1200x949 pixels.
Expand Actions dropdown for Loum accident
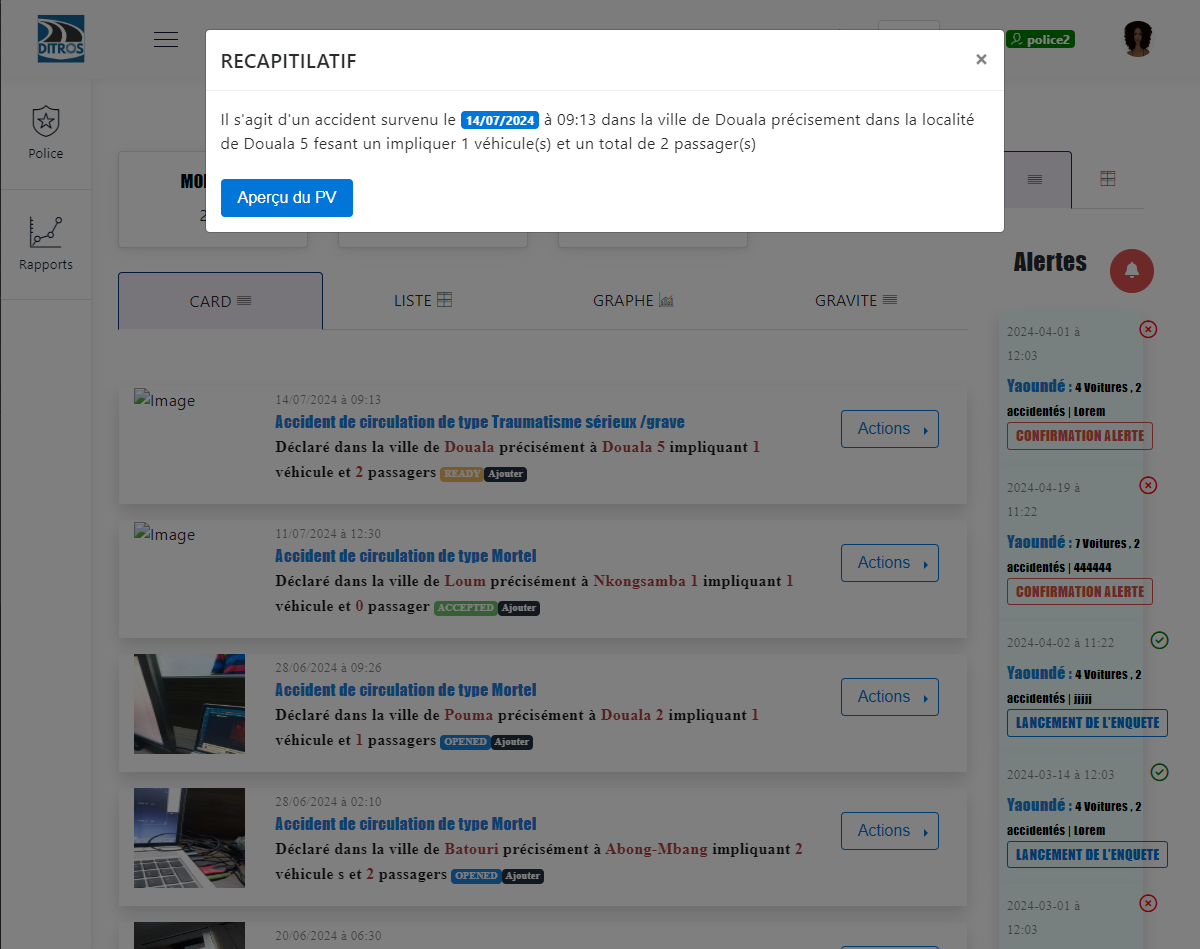tap(890, 563)
